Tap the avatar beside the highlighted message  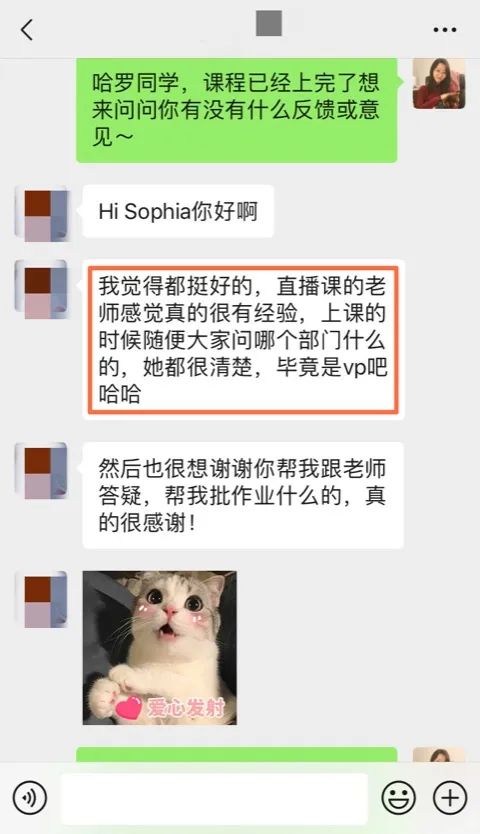click(42, 290)
